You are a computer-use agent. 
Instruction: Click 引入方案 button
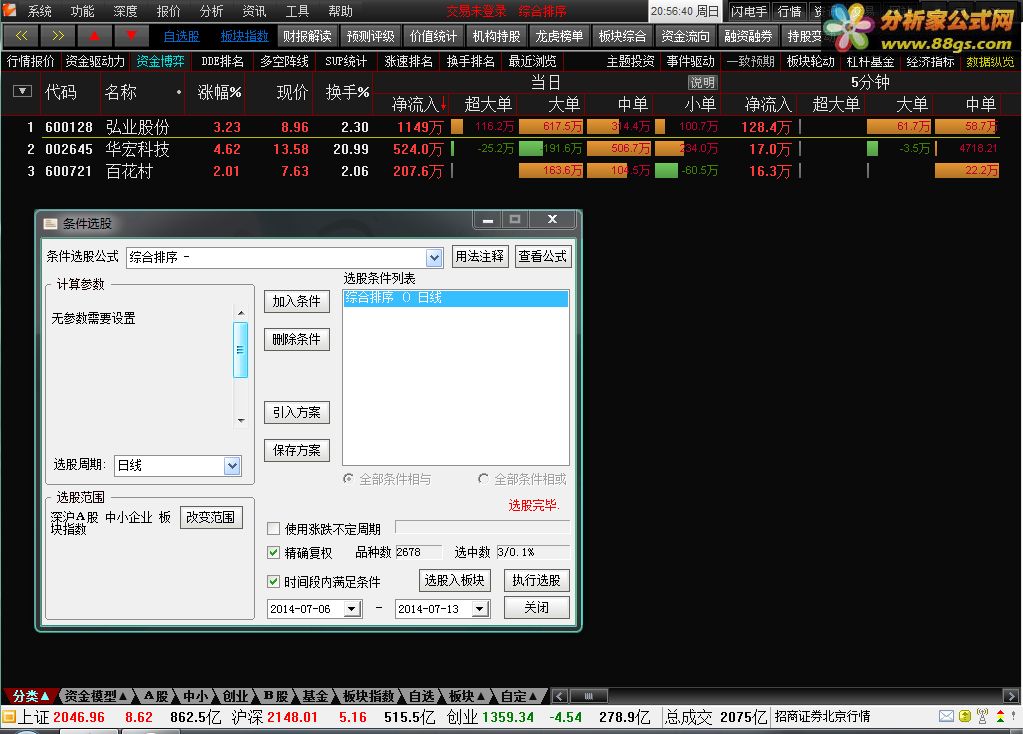(x=297, y=412)
